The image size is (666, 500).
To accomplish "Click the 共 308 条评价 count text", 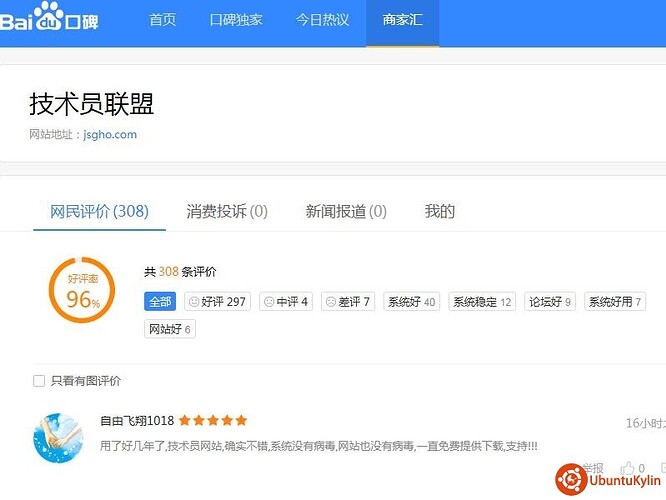I will click(180, 271).
